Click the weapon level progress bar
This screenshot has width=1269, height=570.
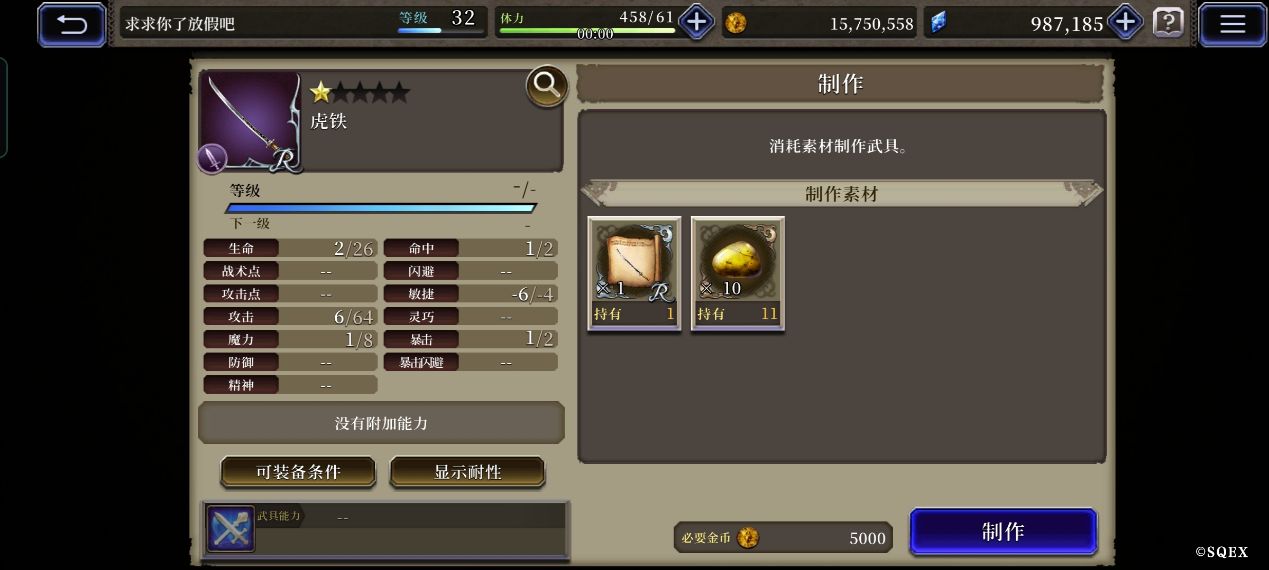click(381, 208)
